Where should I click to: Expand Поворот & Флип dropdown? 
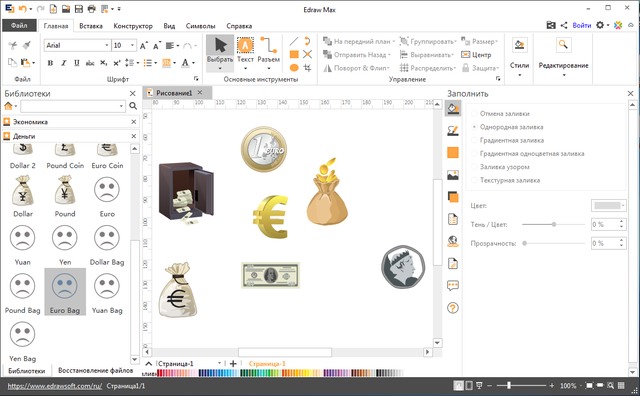click(388, 68)
